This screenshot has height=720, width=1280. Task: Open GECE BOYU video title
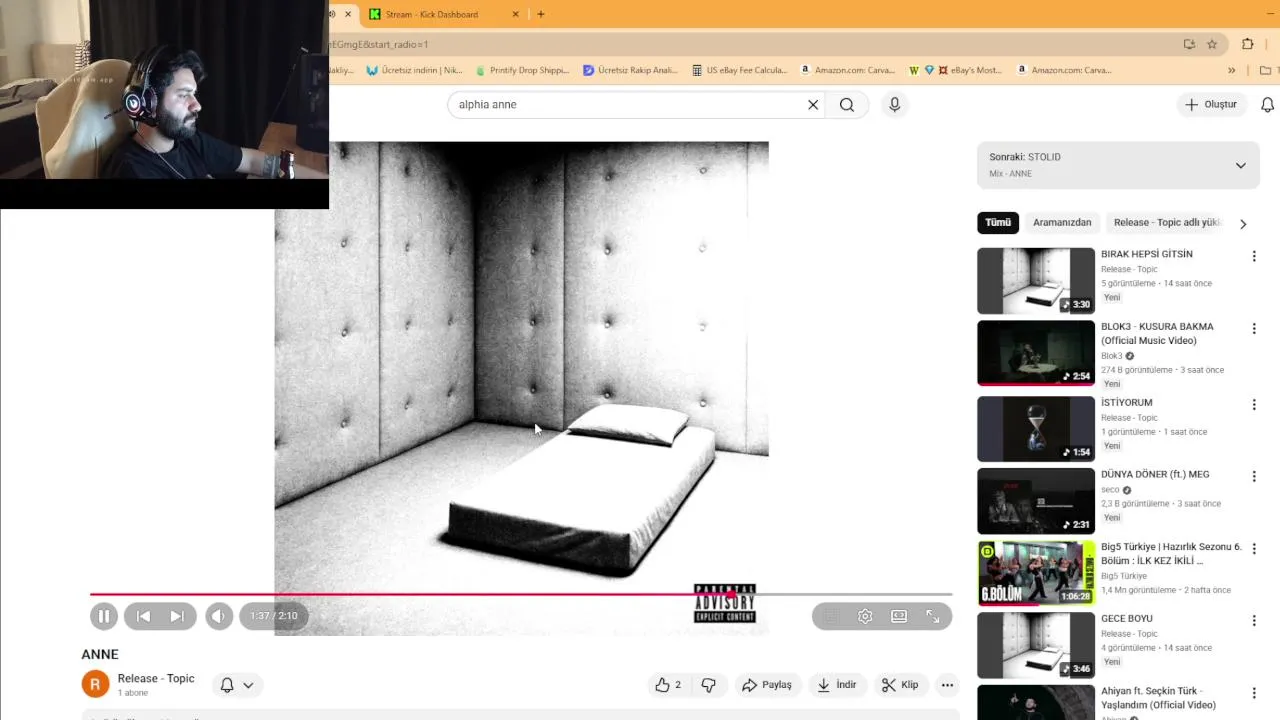click(1127, 618)
